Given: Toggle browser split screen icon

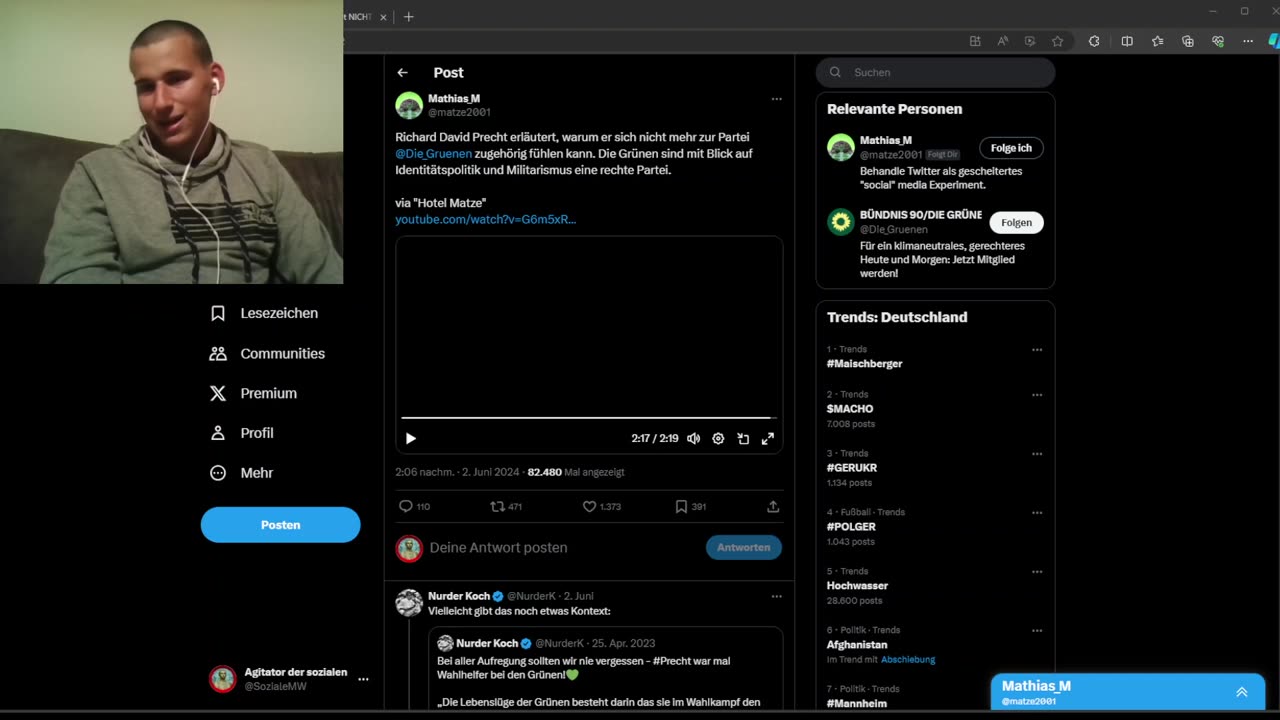Looking at the screenshot, I should point(1127,41).
